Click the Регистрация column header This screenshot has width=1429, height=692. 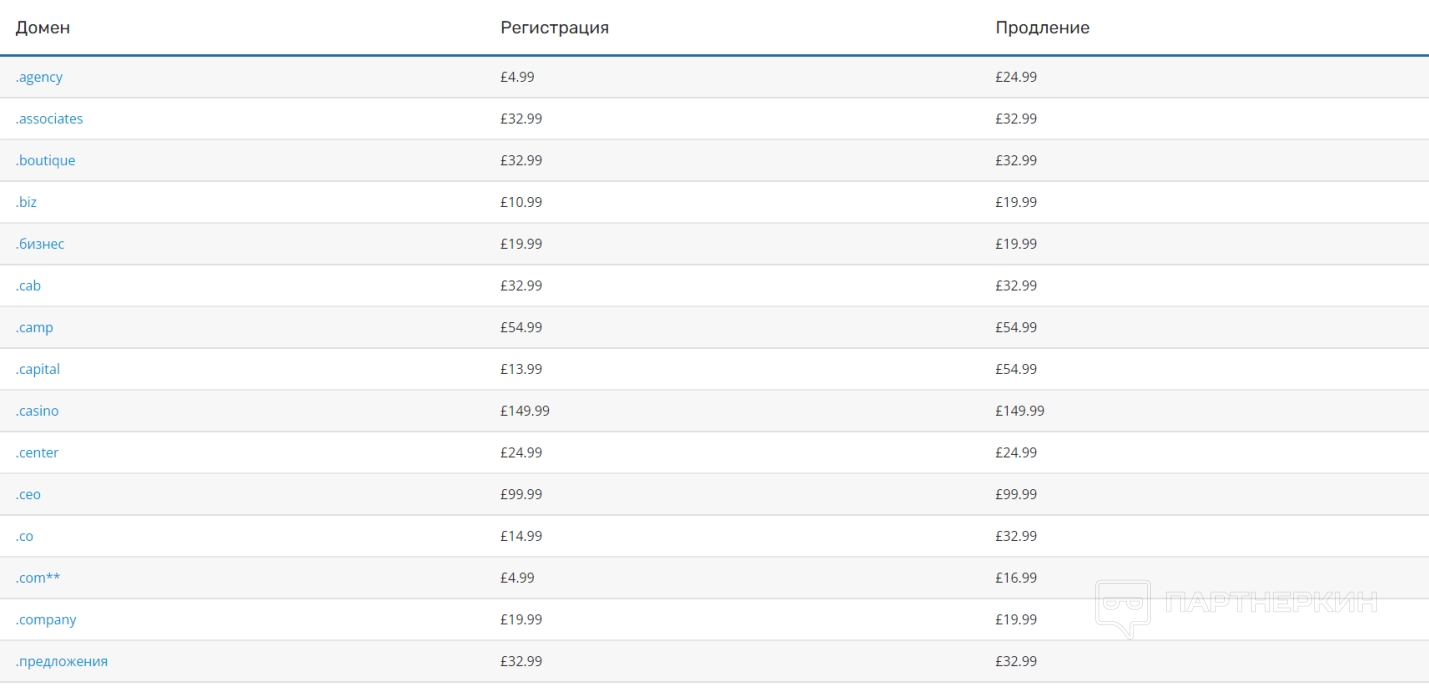click(554, 28)
